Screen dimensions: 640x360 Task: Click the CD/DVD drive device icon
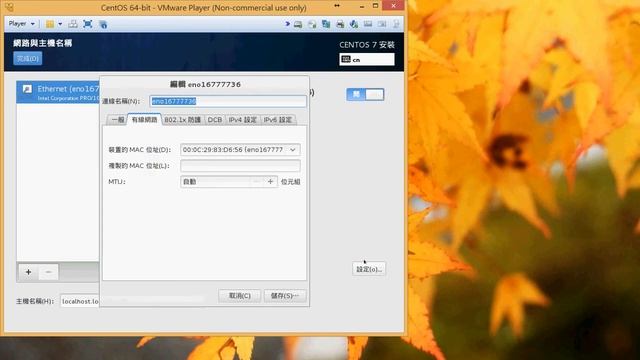click(312, 24)
